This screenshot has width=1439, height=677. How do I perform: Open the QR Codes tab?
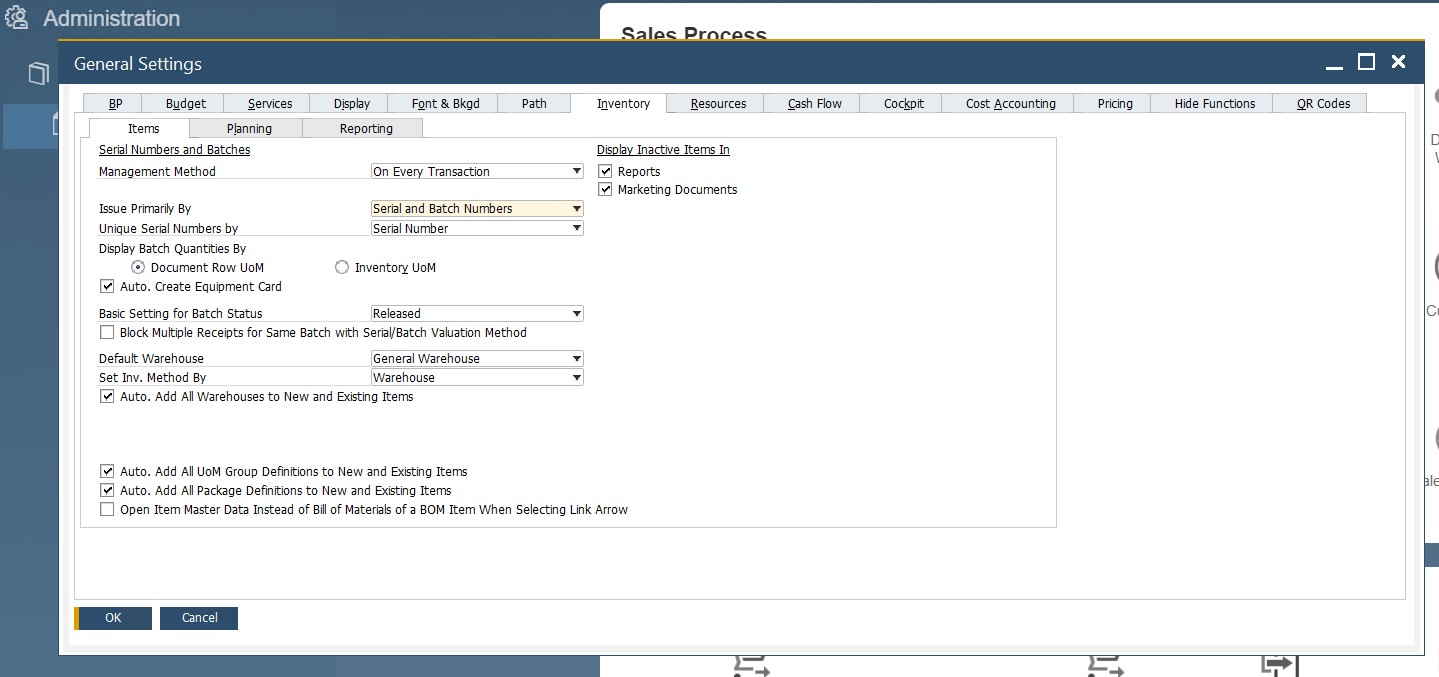pos(1323,104)
